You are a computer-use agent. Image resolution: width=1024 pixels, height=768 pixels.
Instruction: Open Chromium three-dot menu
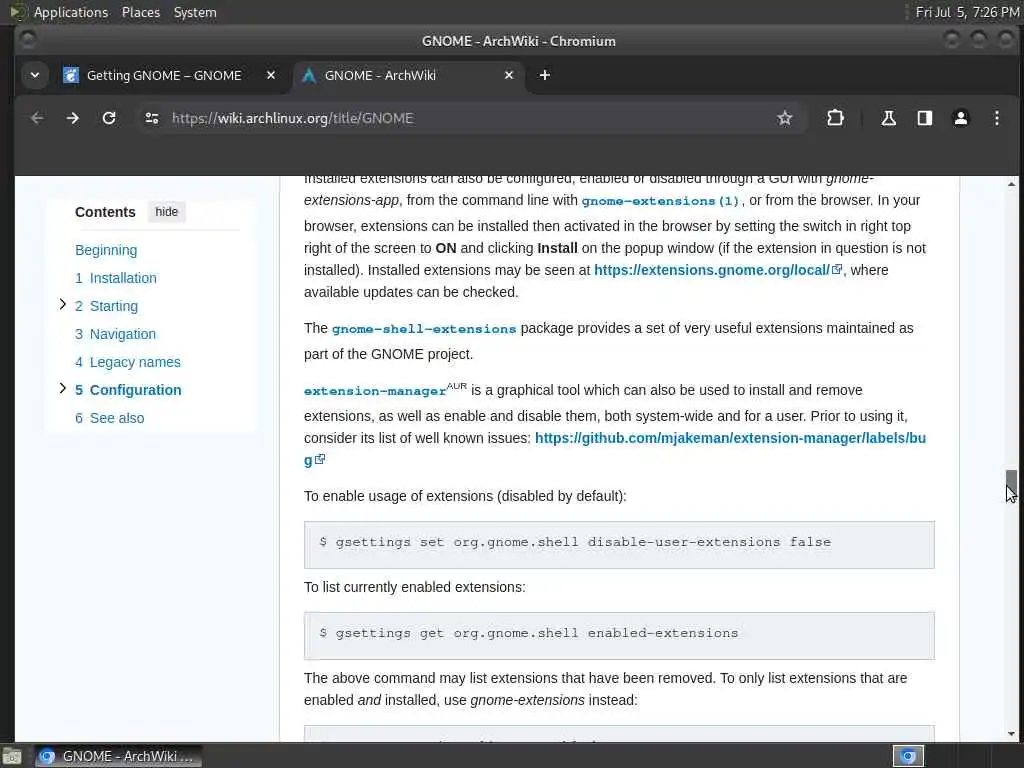tap(997, 118)
